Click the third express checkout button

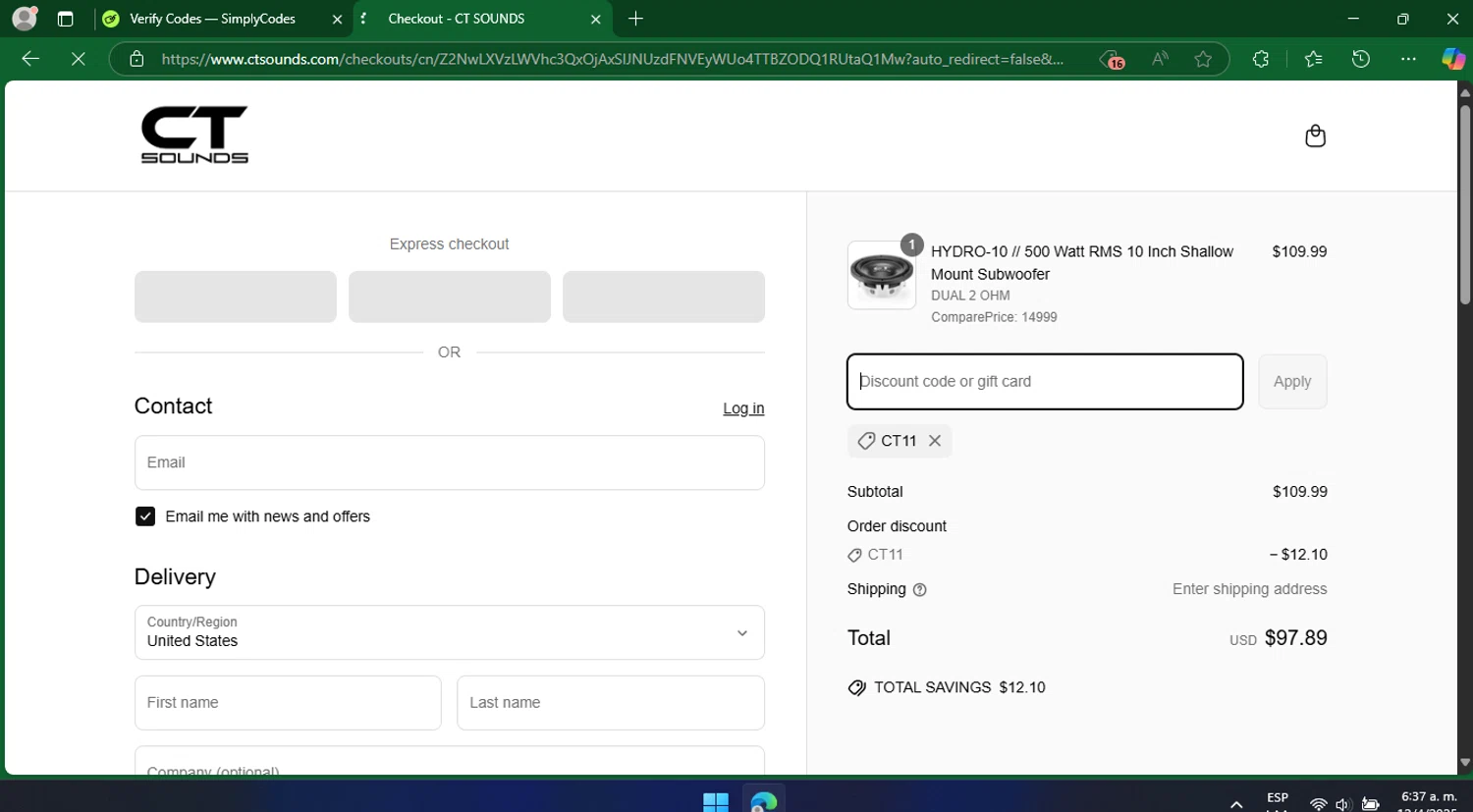tap(664, 297)
